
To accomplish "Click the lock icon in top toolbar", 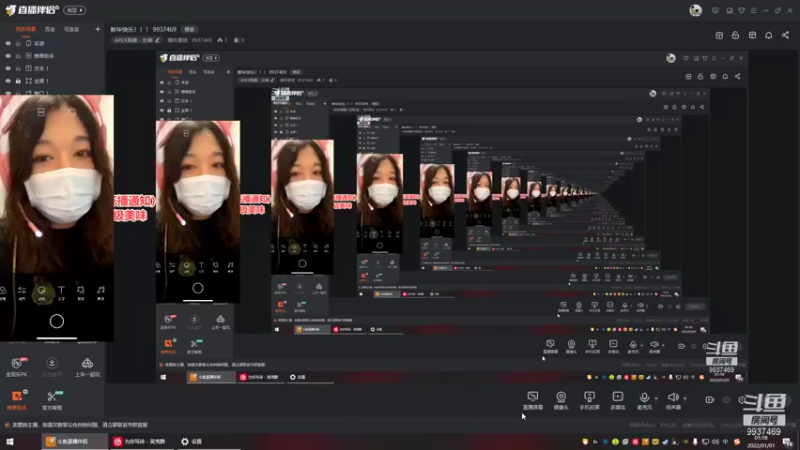I will (x=735, y=35).
